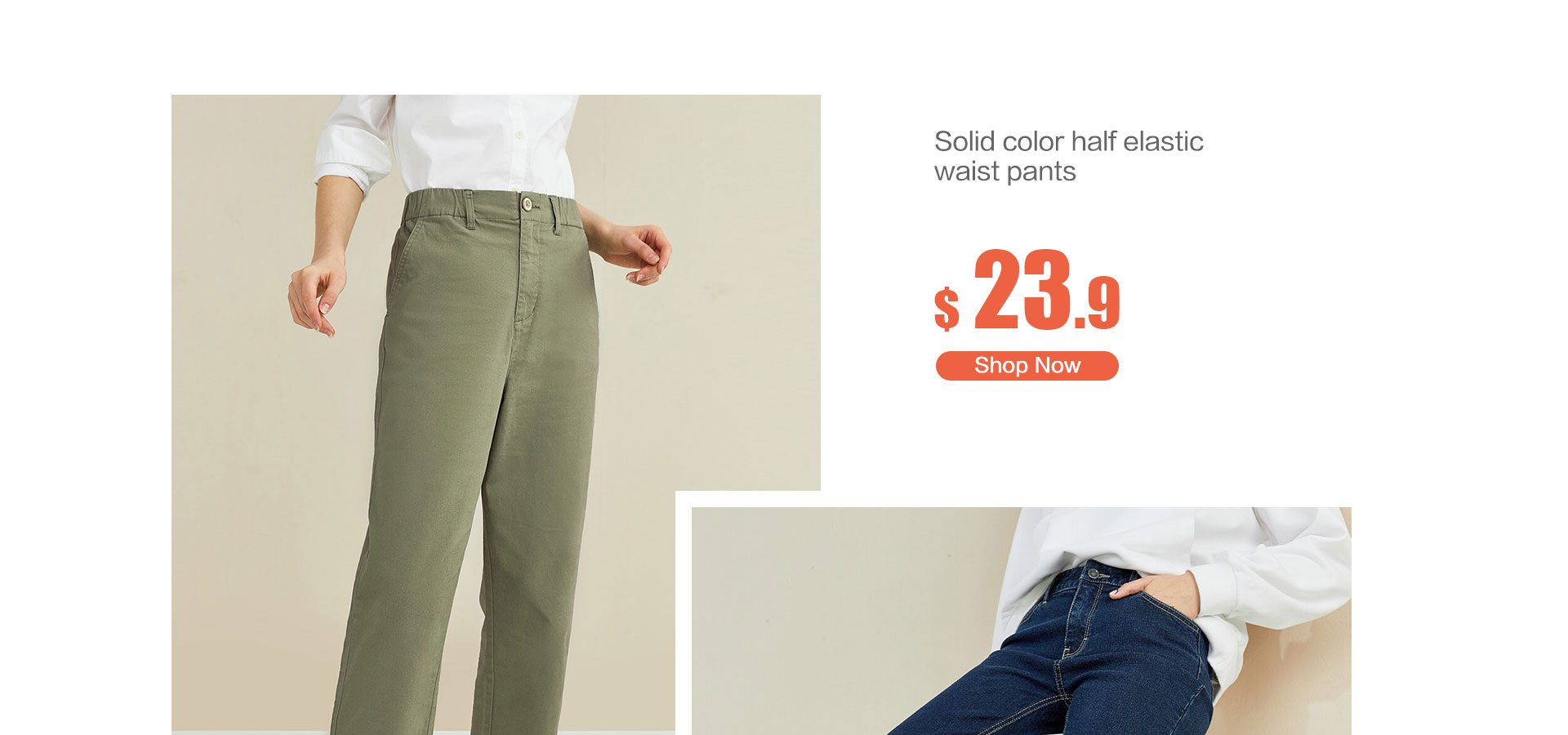The width and height of the screenshot is (1568, 735).
Task: Click the "waist pants" text line
Action: click(x=1004, y=172)
